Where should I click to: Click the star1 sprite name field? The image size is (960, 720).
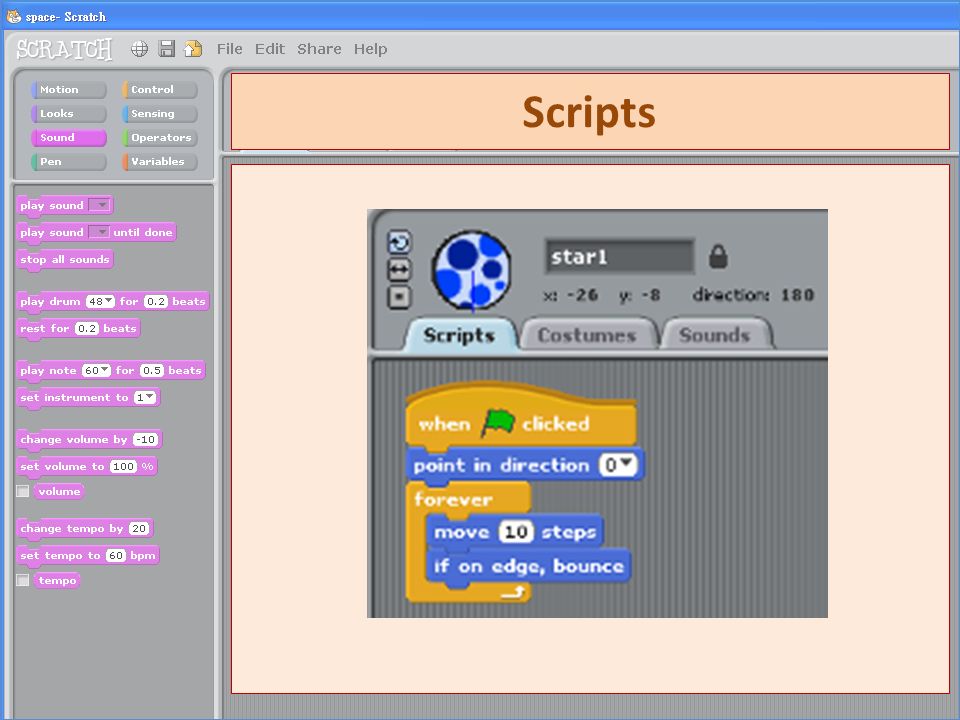(620, 257)
